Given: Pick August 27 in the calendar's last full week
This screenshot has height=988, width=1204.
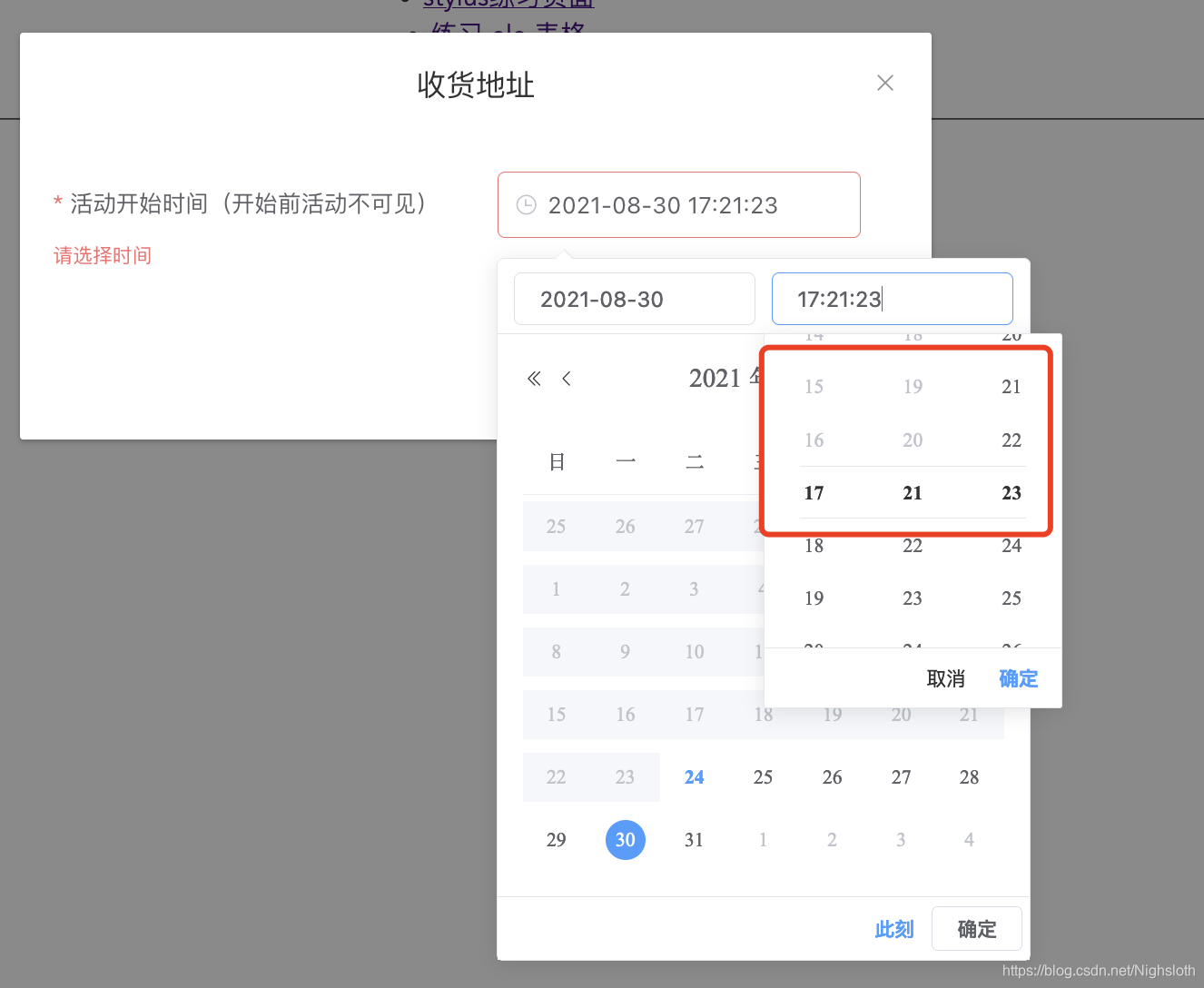Looking at the screenshot, I should (x=901, y=777).
